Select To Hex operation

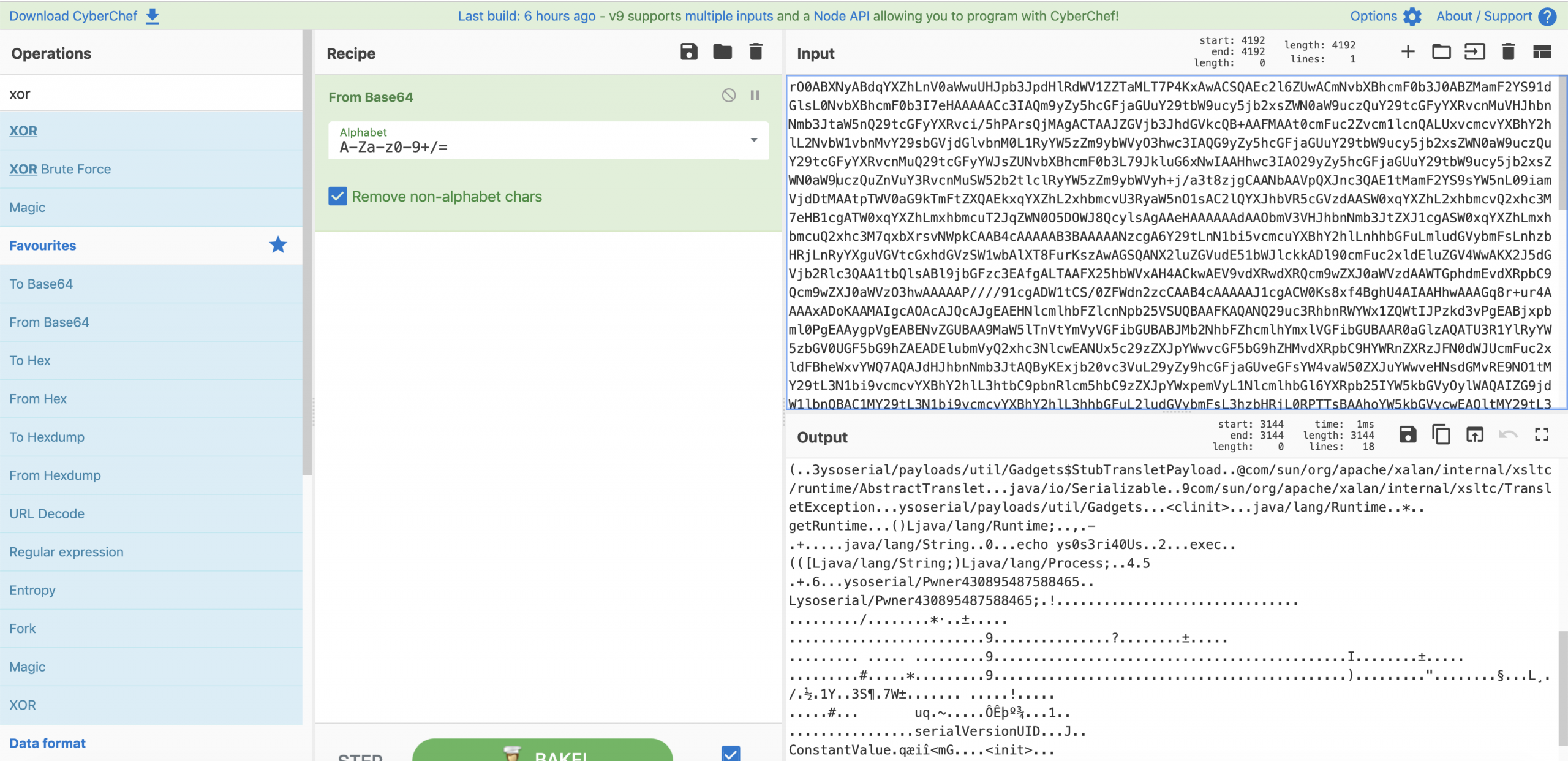point(151,361)
